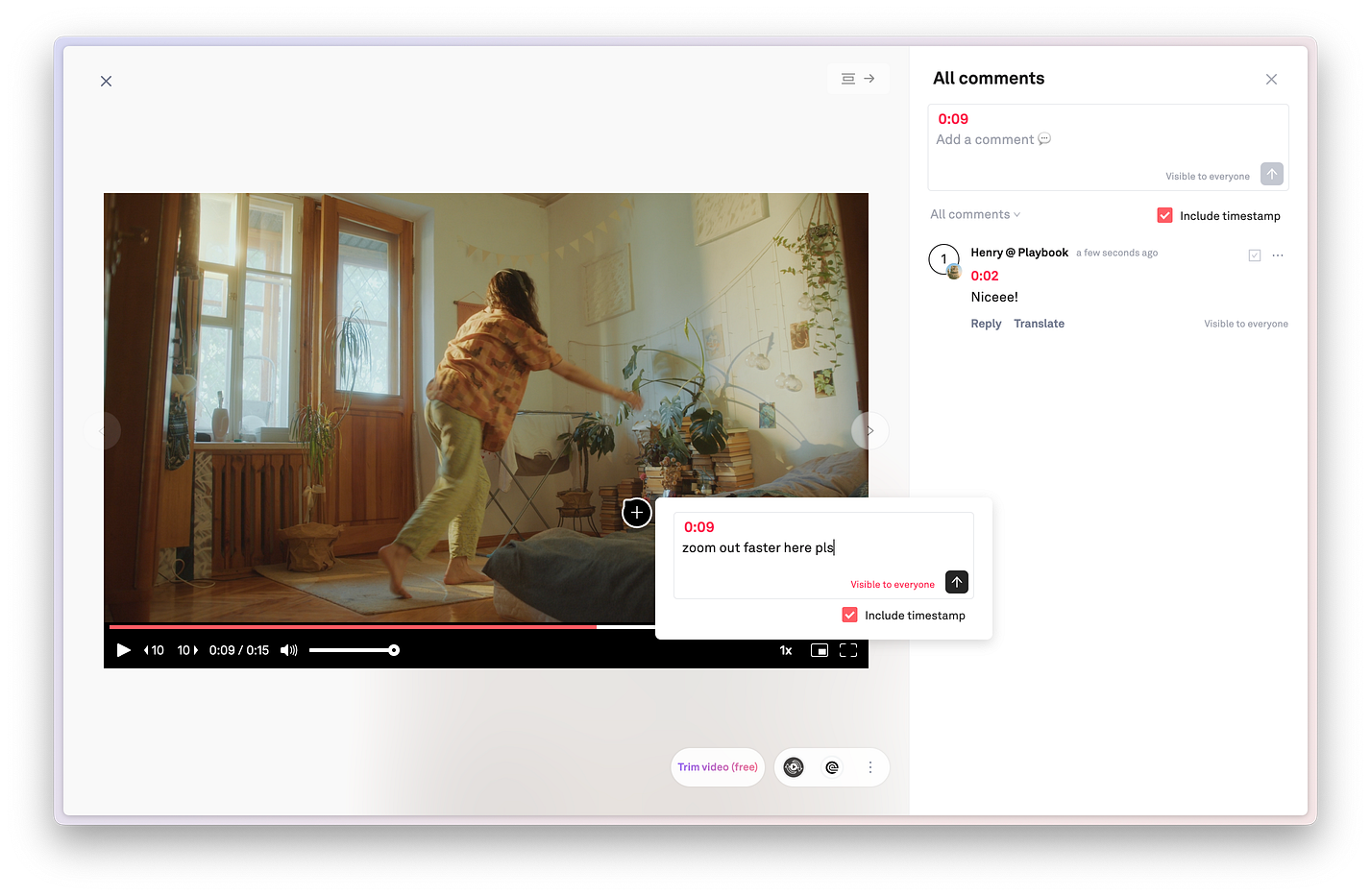Click the Trim video (free) button

pyautogui.click(x=718, y=767)
